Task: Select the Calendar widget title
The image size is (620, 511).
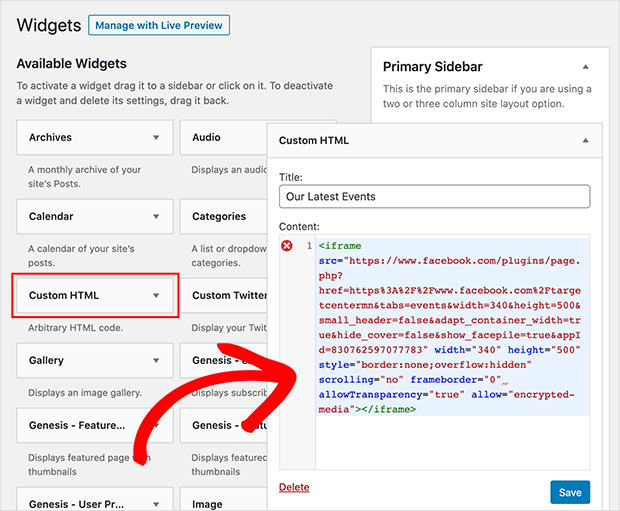Action: pyautogui.click(x=51, y=216)
